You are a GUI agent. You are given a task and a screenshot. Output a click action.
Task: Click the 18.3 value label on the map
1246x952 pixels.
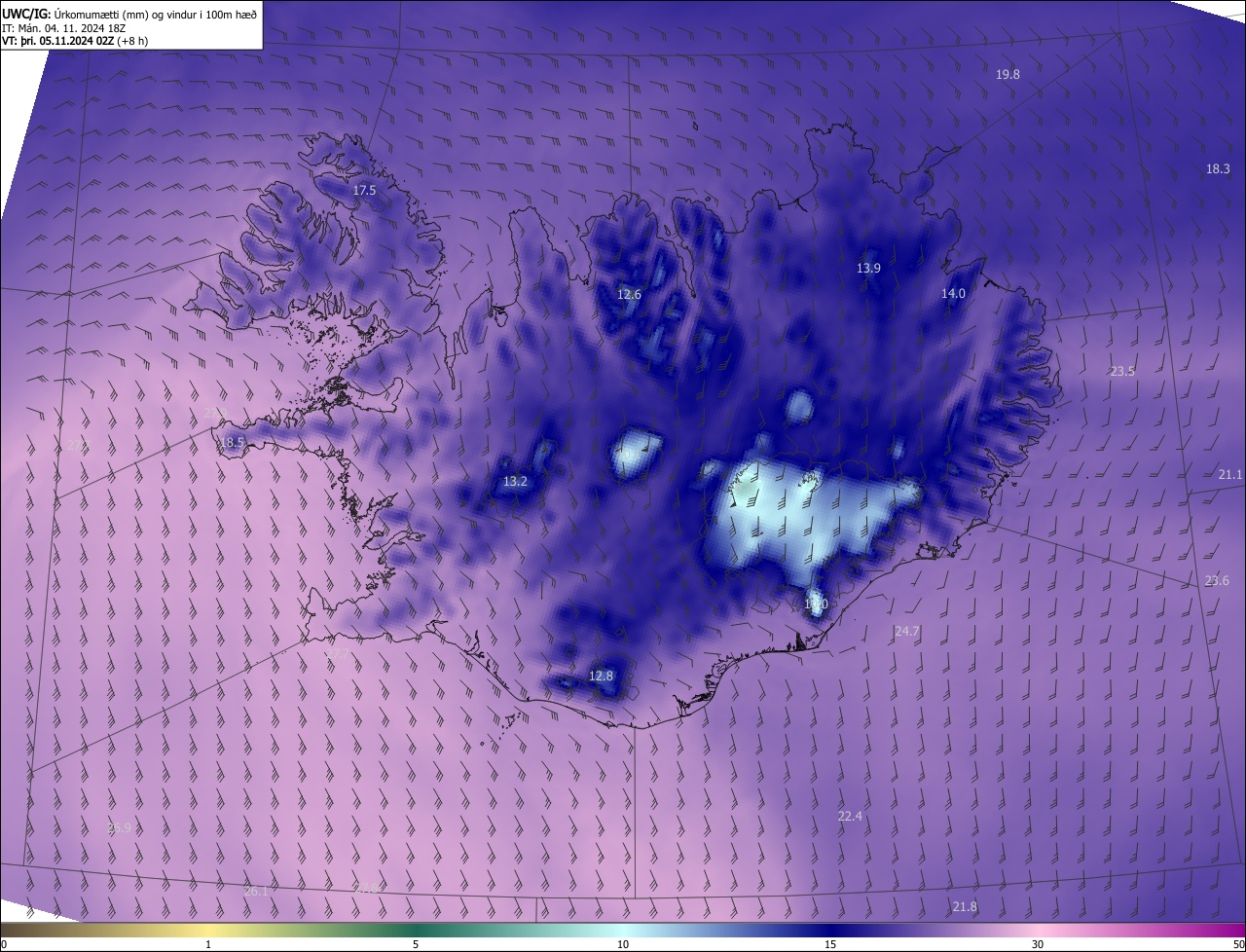[1218, 169]
